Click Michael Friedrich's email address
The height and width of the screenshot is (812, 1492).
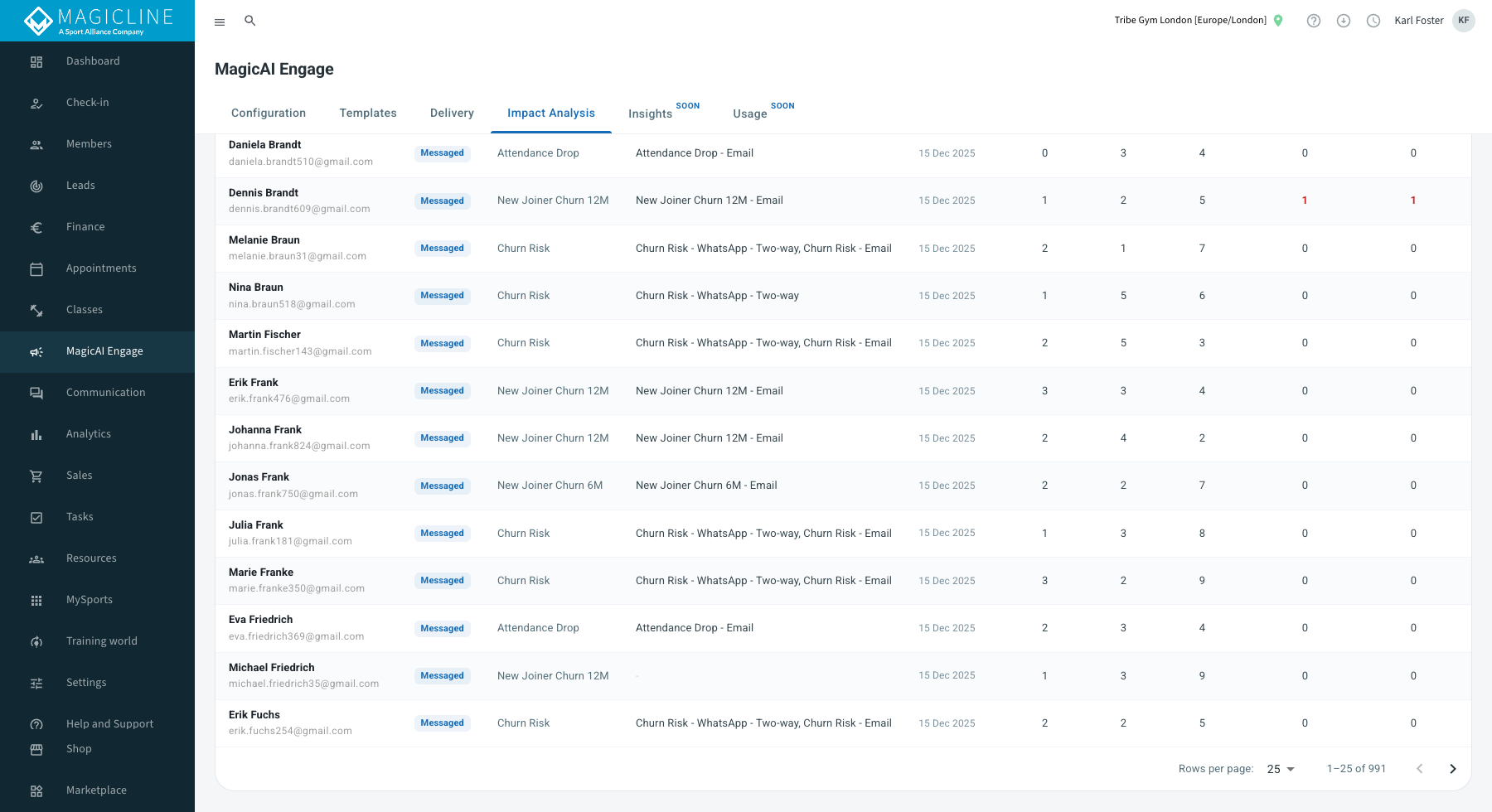(303, 684)
